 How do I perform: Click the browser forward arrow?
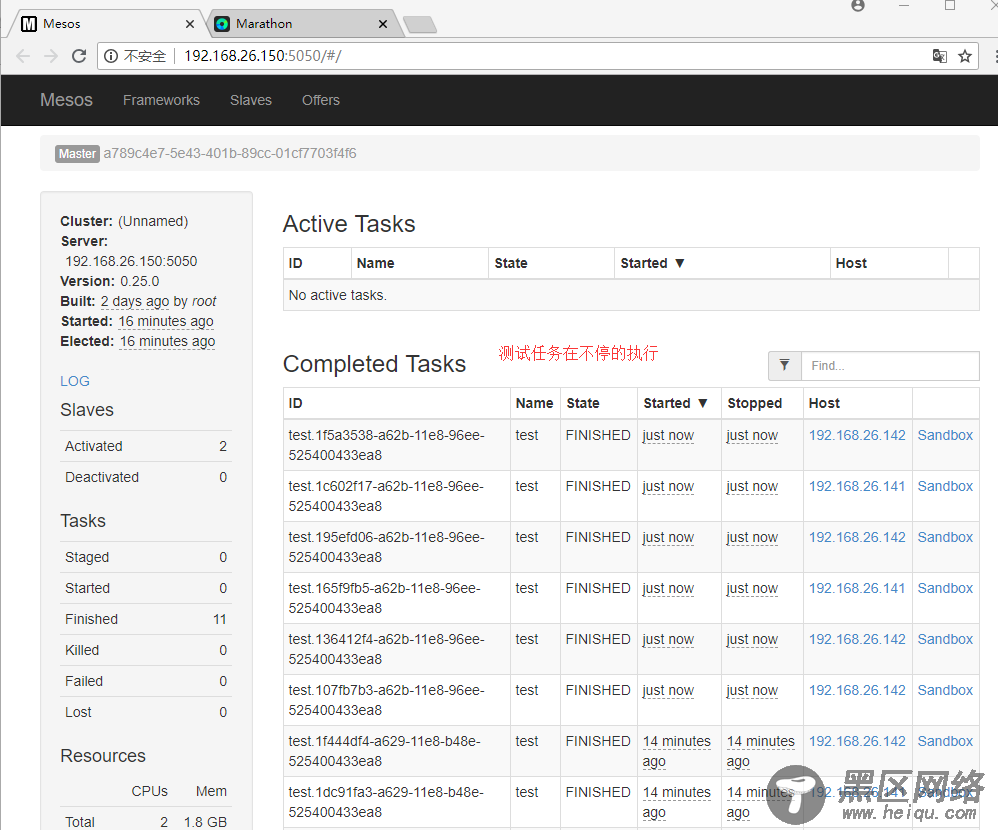(x=51, y=56)
